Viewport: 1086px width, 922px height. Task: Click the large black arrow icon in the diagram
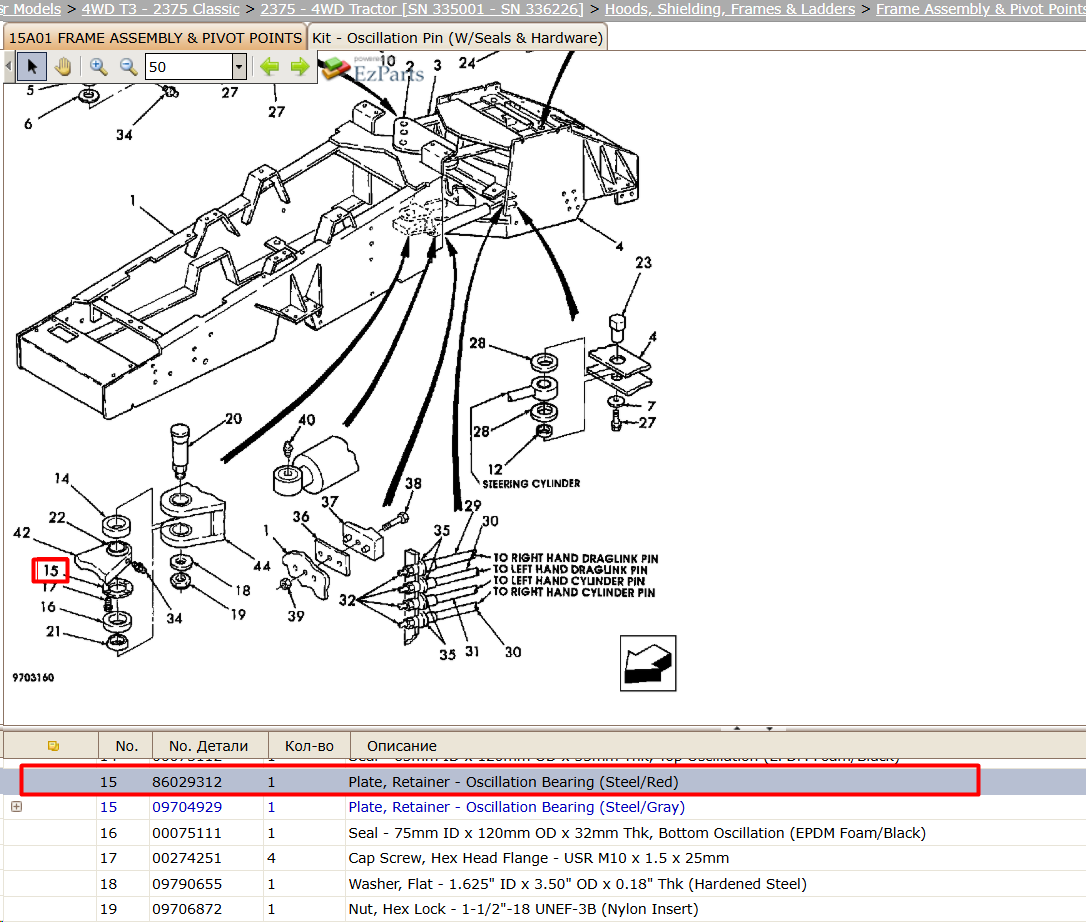coord(648,664)
